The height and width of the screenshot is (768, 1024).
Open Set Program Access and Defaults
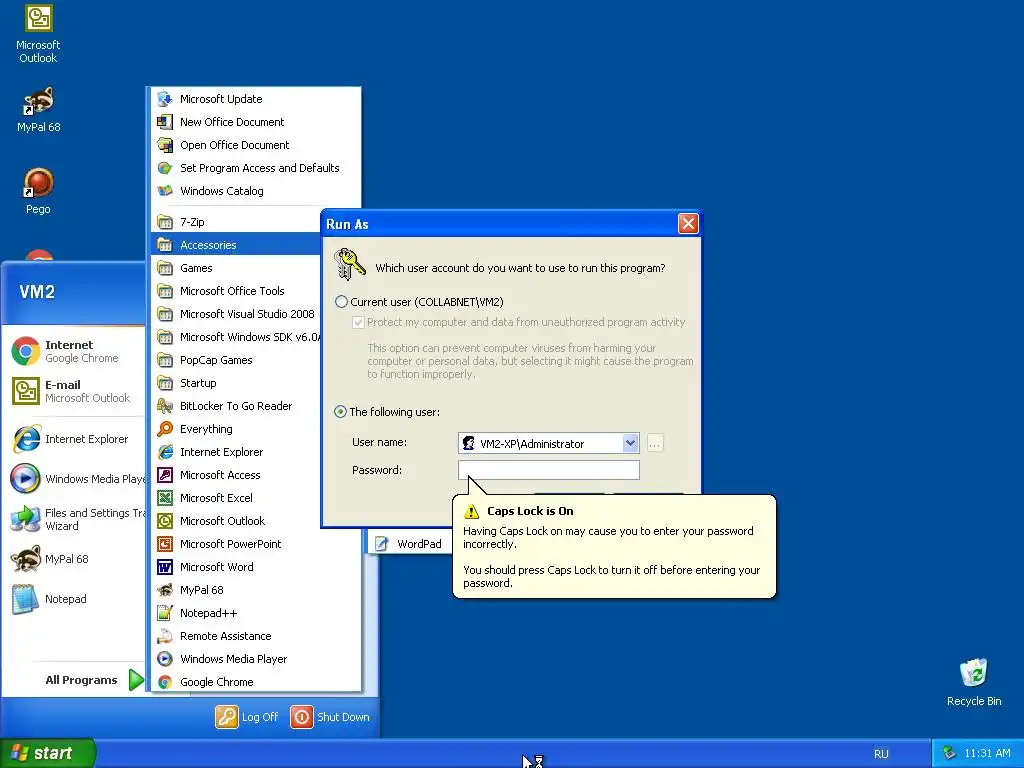click(x=256, y=168)
